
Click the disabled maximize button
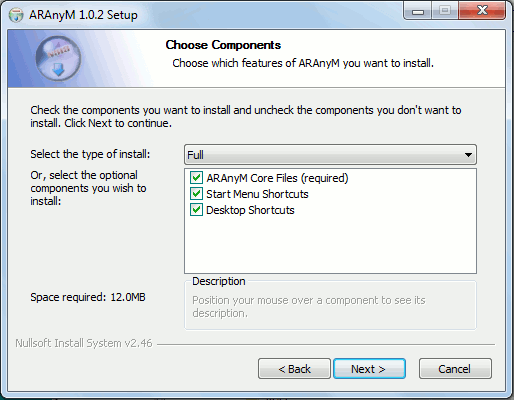coord(445,11)
